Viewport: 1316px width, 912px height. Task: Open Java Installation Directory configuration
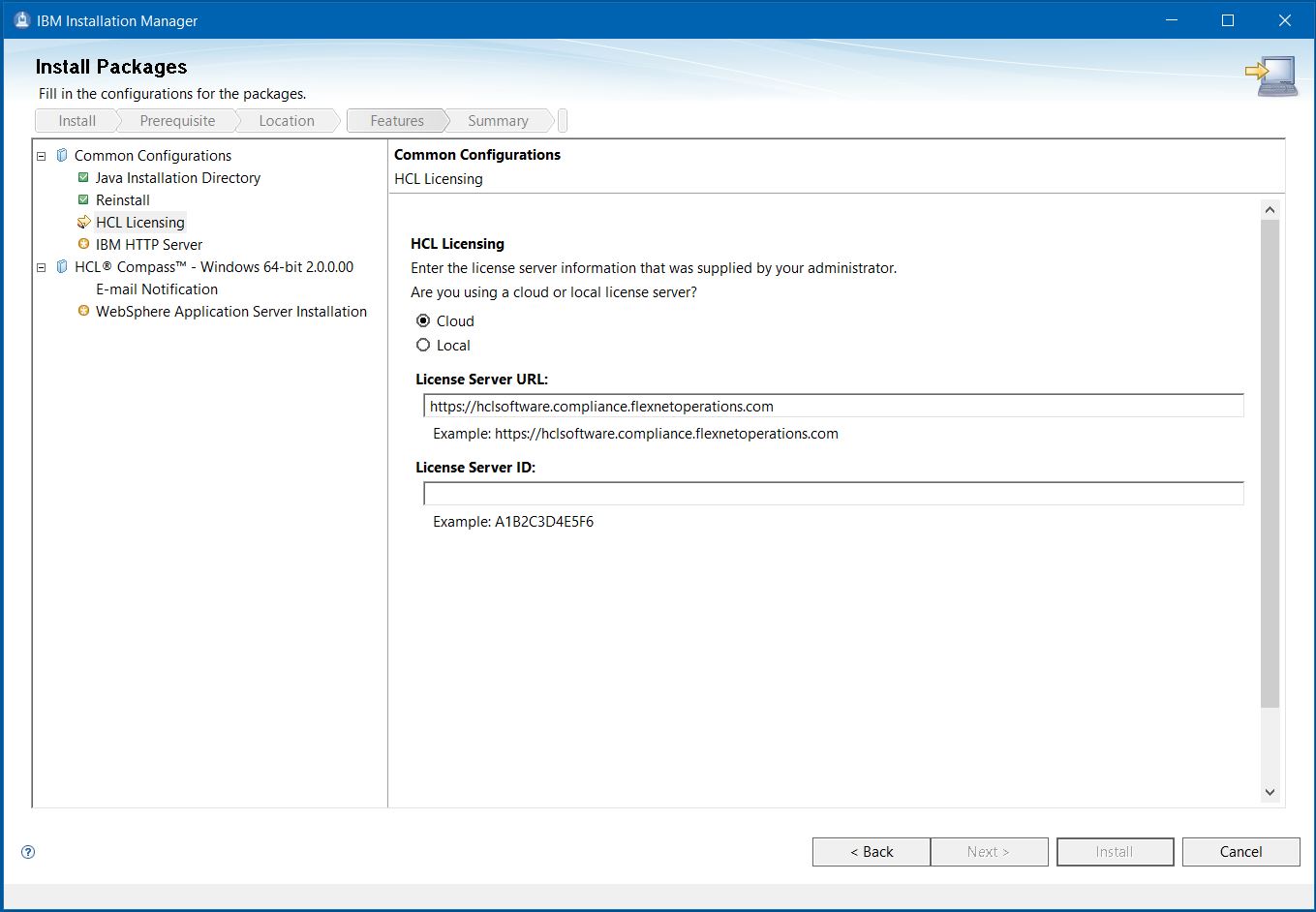178,177
